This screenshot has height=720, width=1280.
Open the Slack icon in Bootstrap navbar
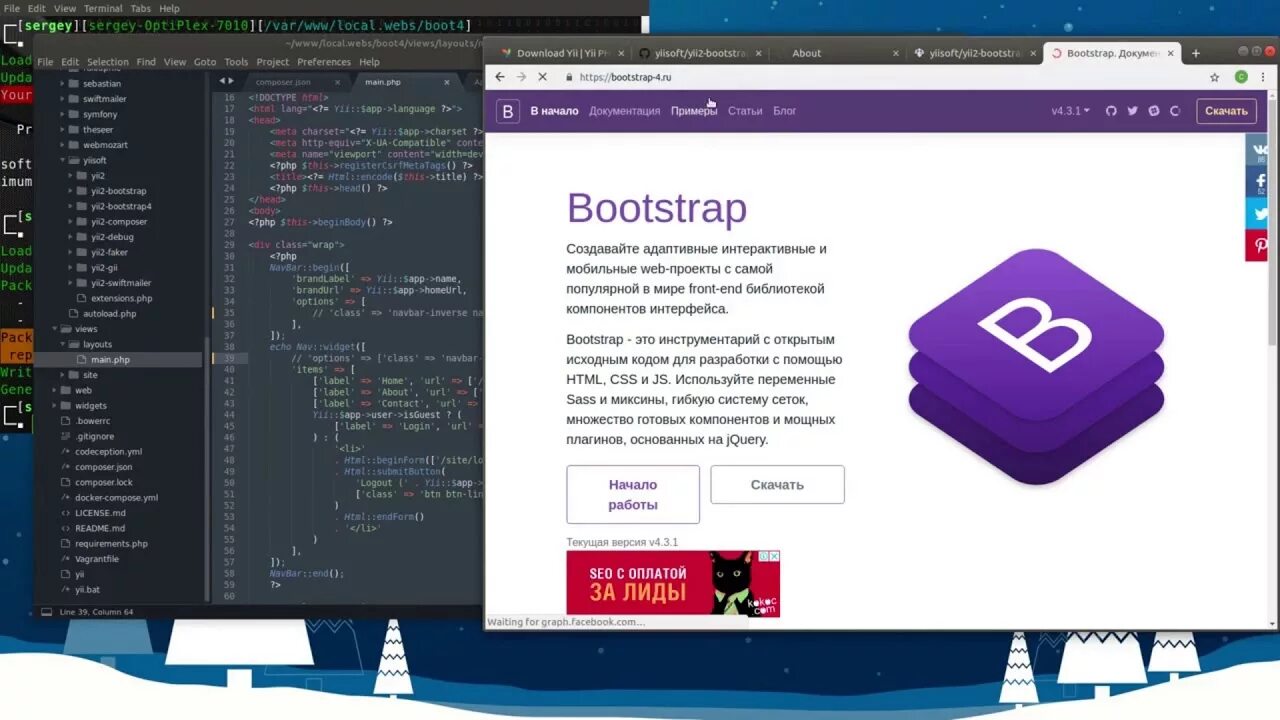click(x=1154, y=111)
